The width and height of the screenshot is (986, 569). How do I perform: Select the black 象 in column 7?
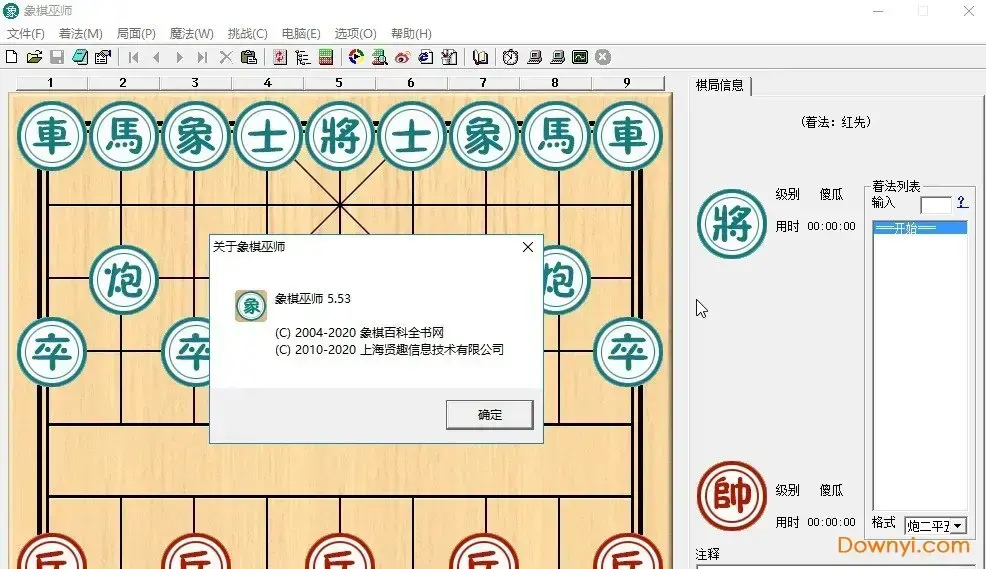pos(484,136)
